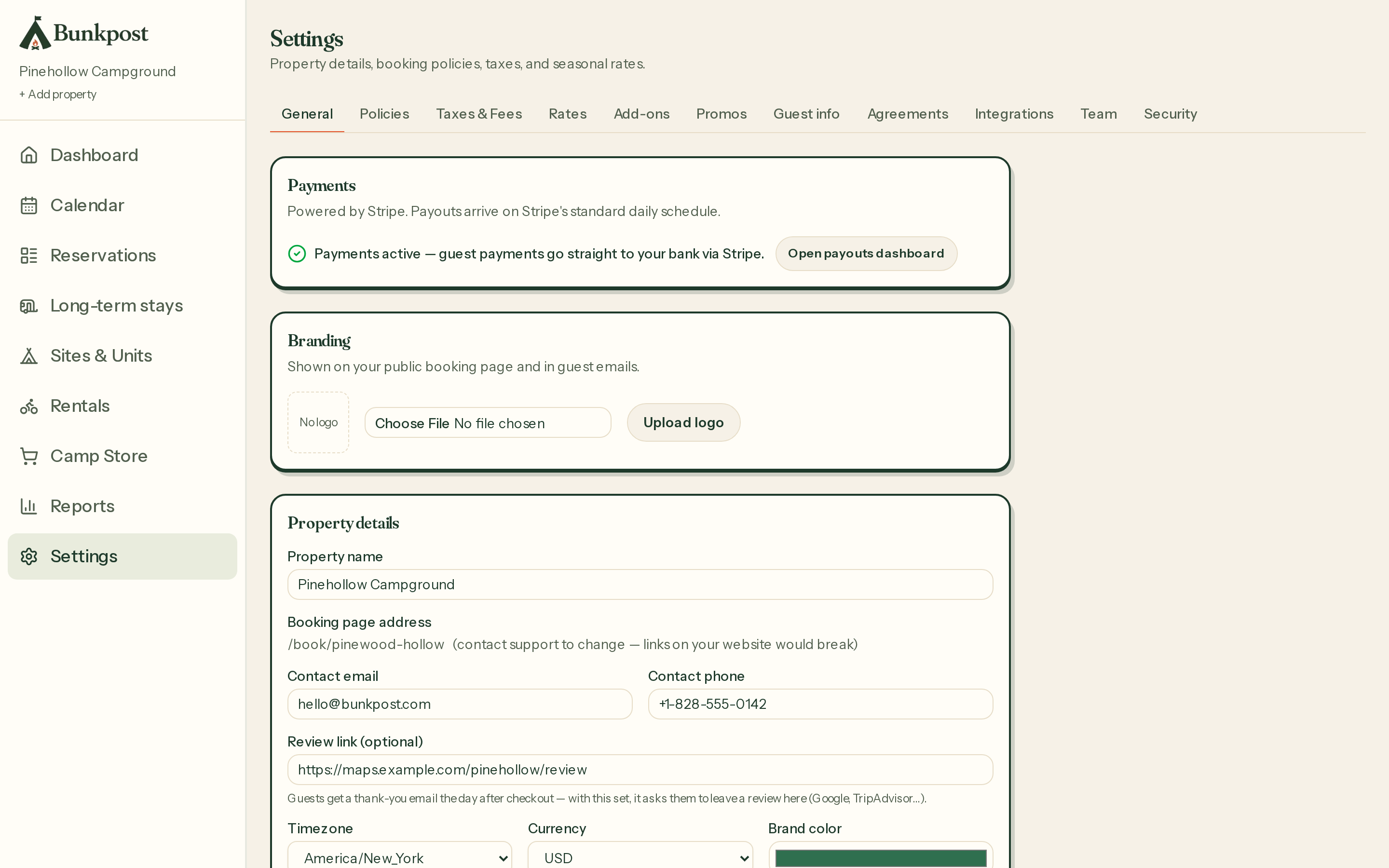Open the Brand color picker swatch

click(x=881, y=858)
